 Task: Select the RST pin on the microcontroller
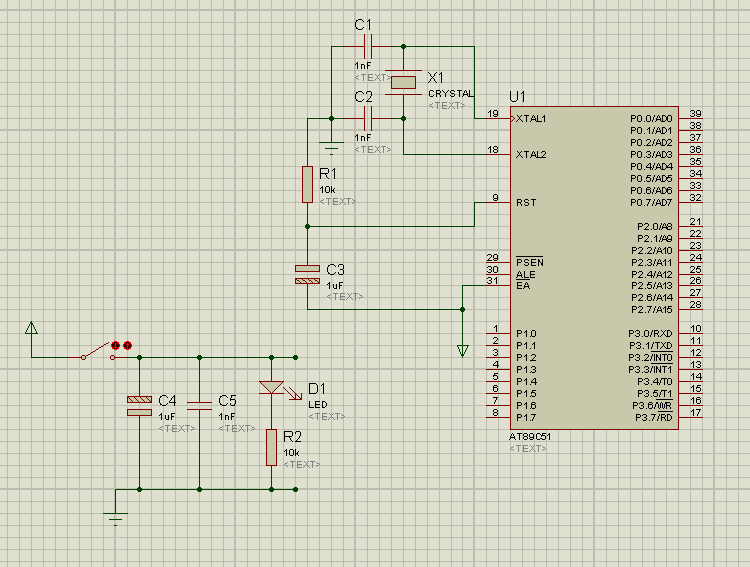(x=526, y=203)
